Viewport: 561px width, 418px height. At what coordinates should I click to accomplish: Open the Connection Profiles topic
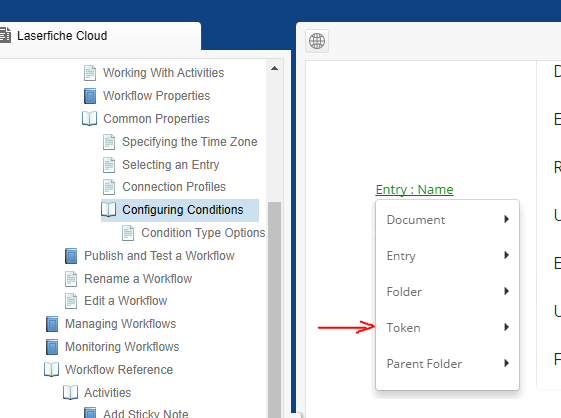[x=174, y=187]
